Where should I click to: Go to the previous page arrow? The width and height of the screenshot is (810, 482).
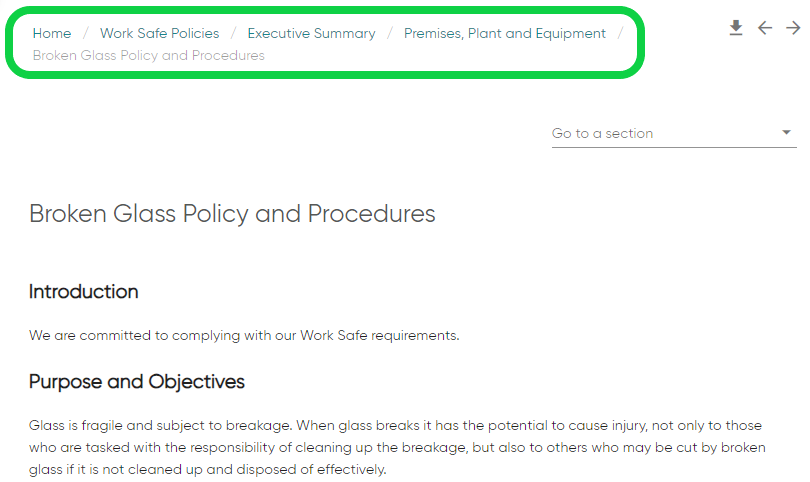point(765,28)
